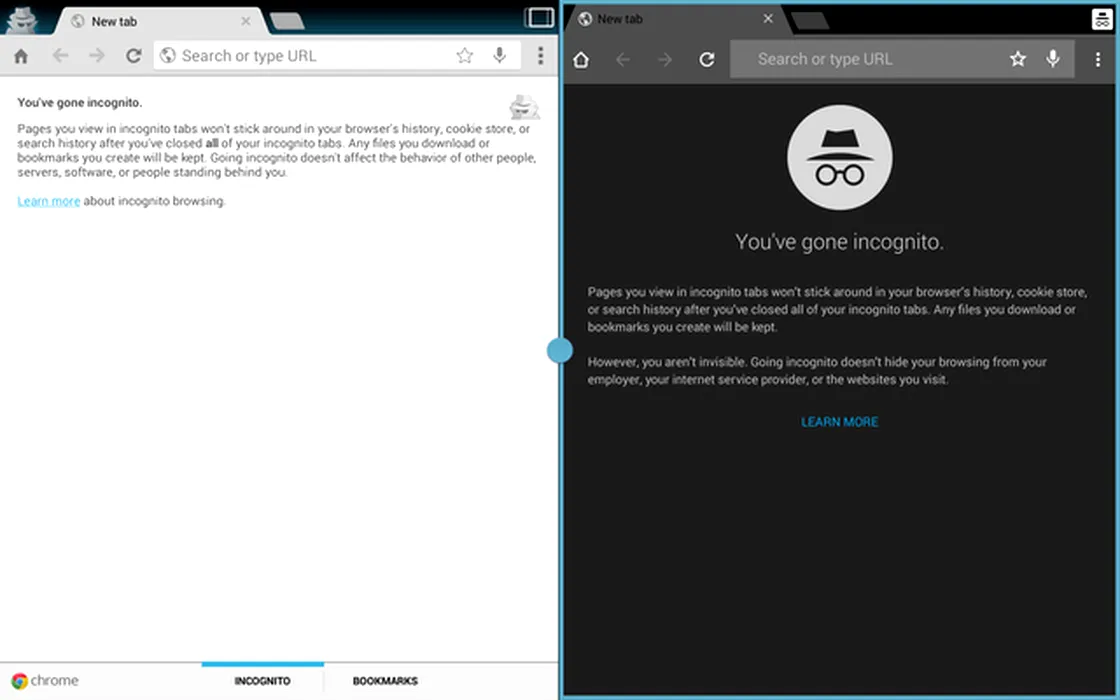Close the New tab tab in the light browser
1120x700 pixels.
click(246, 20)
